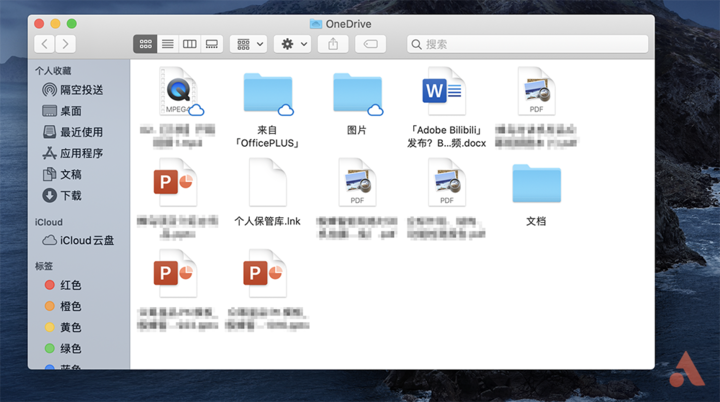
Task: Click the Share toolbar button
Action: 333,44
